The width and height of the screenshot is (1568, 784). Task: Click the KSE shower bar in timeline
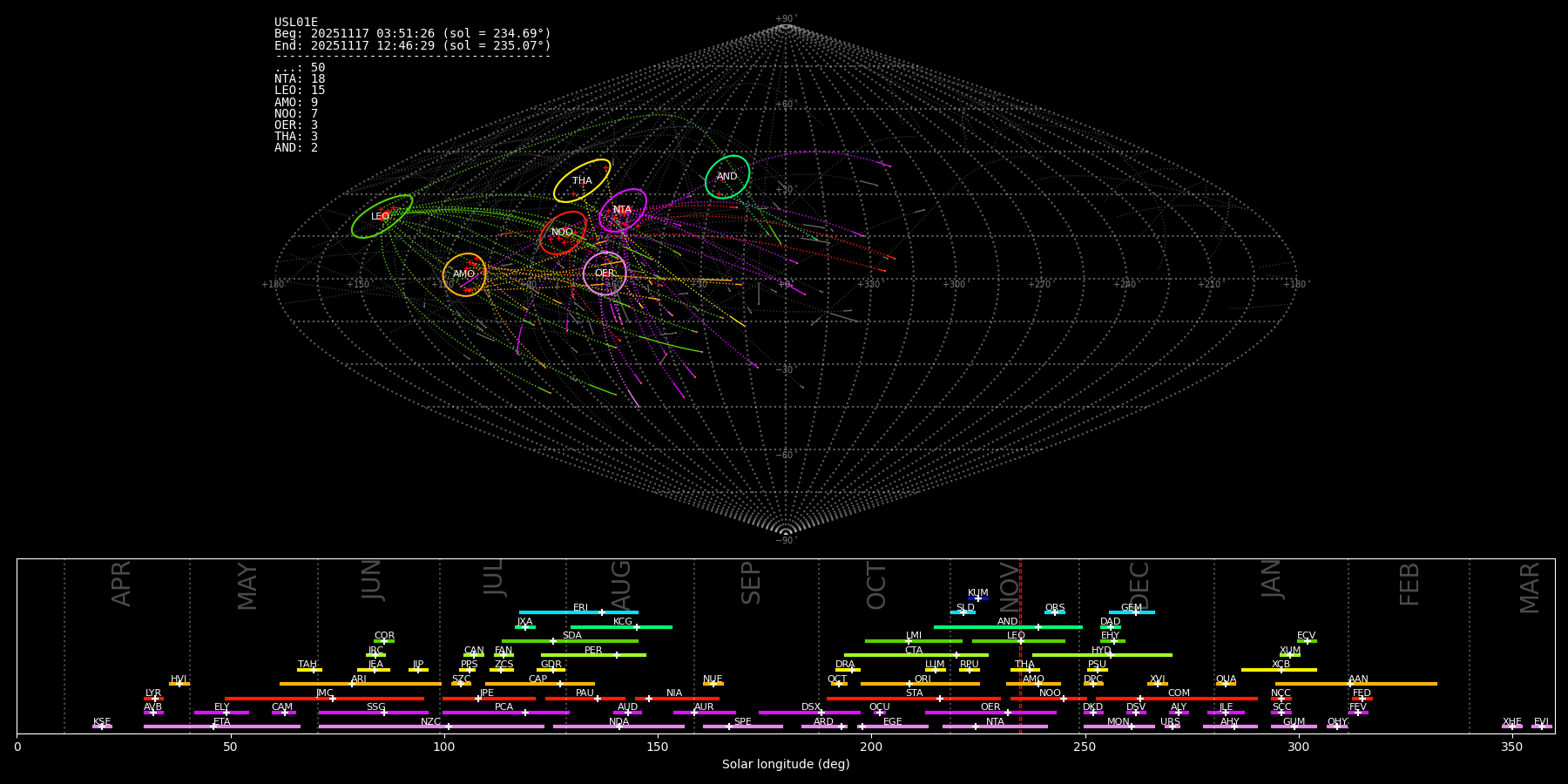coord(102,727)
